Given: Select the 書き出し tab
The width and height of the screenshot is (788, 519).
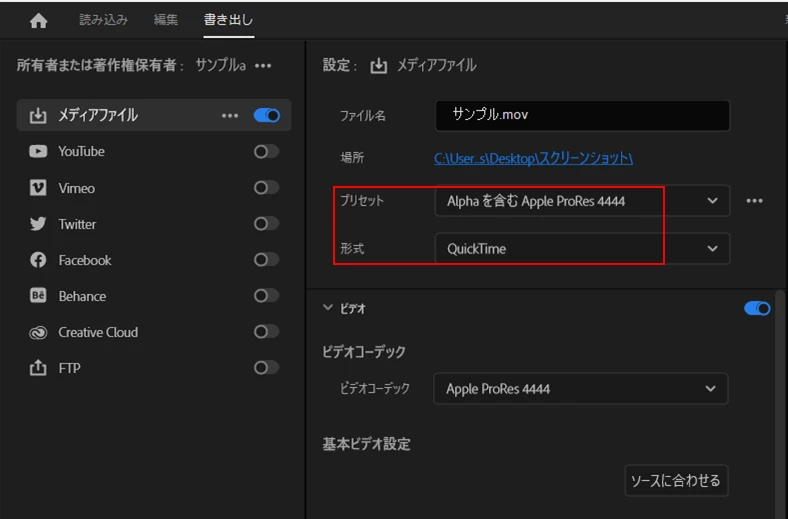Looking at the screenshot, I should coord(228,20).
